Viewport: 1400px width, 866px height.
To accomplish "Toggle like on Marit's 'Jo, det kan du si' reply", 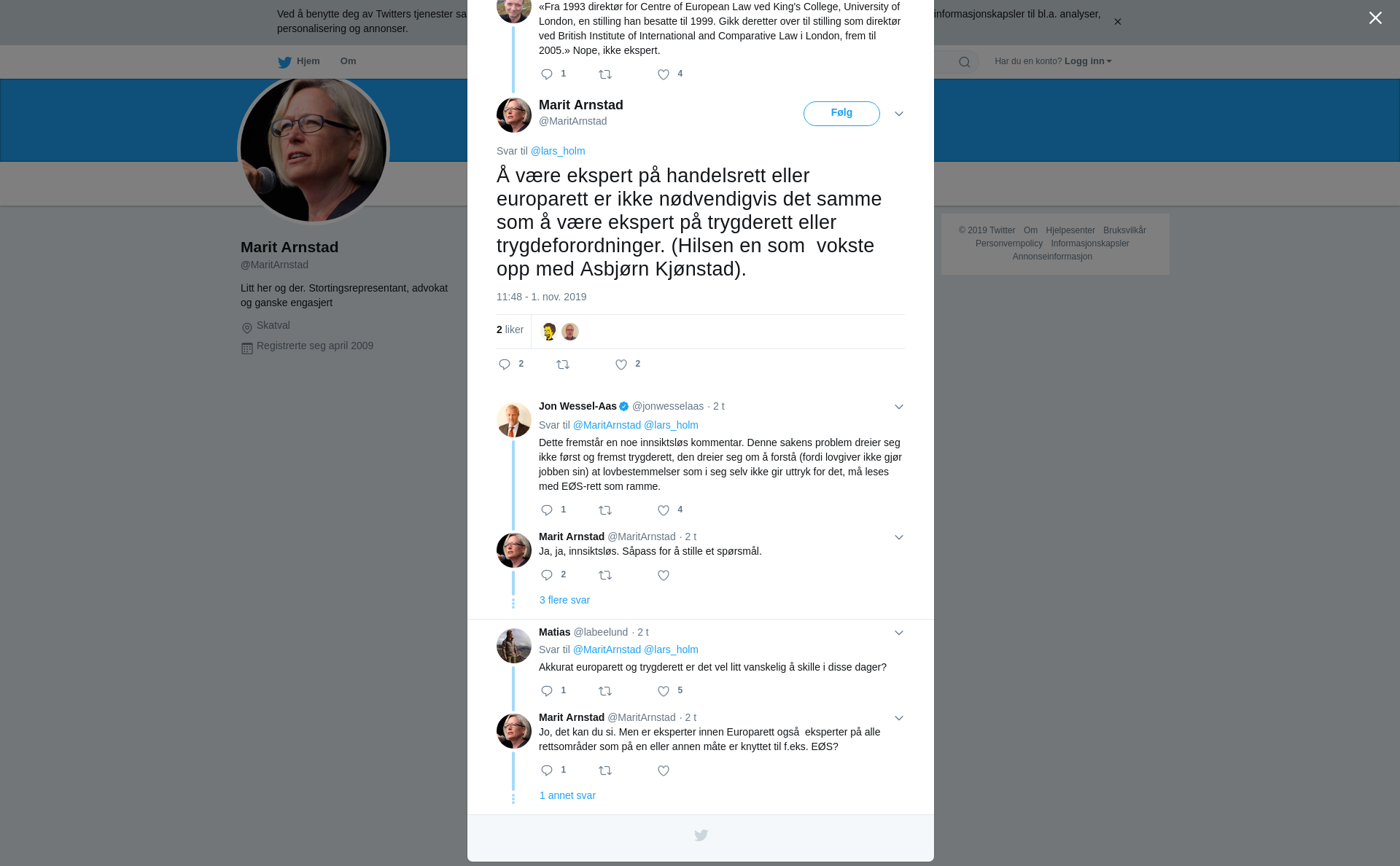I will pos(664,771).
